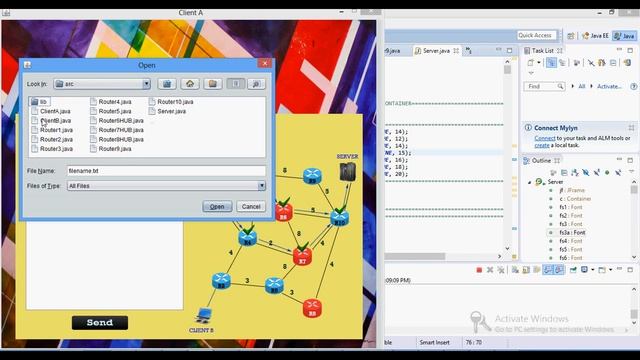
Task: Select ClientA.java in the file list
Action: (x=51, y=111)
